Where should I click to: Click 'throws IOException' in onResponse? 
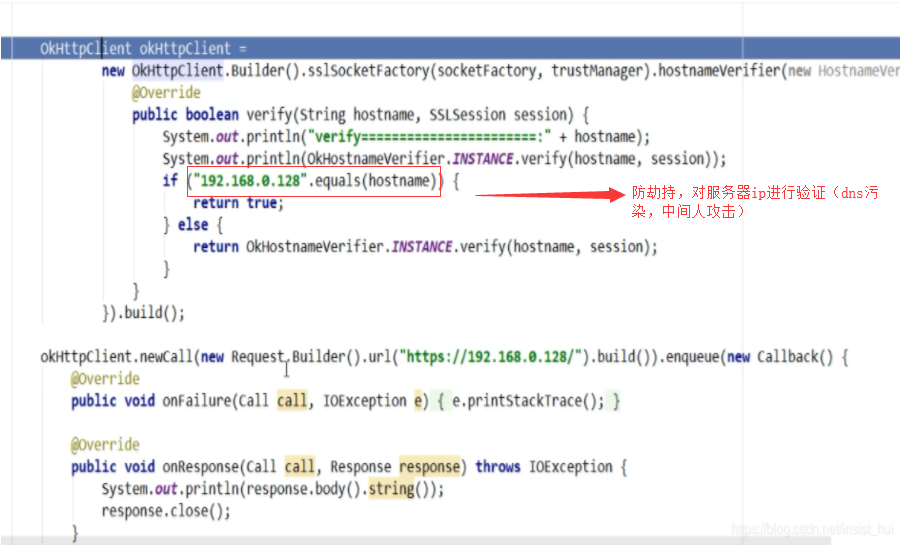(544, 466)
